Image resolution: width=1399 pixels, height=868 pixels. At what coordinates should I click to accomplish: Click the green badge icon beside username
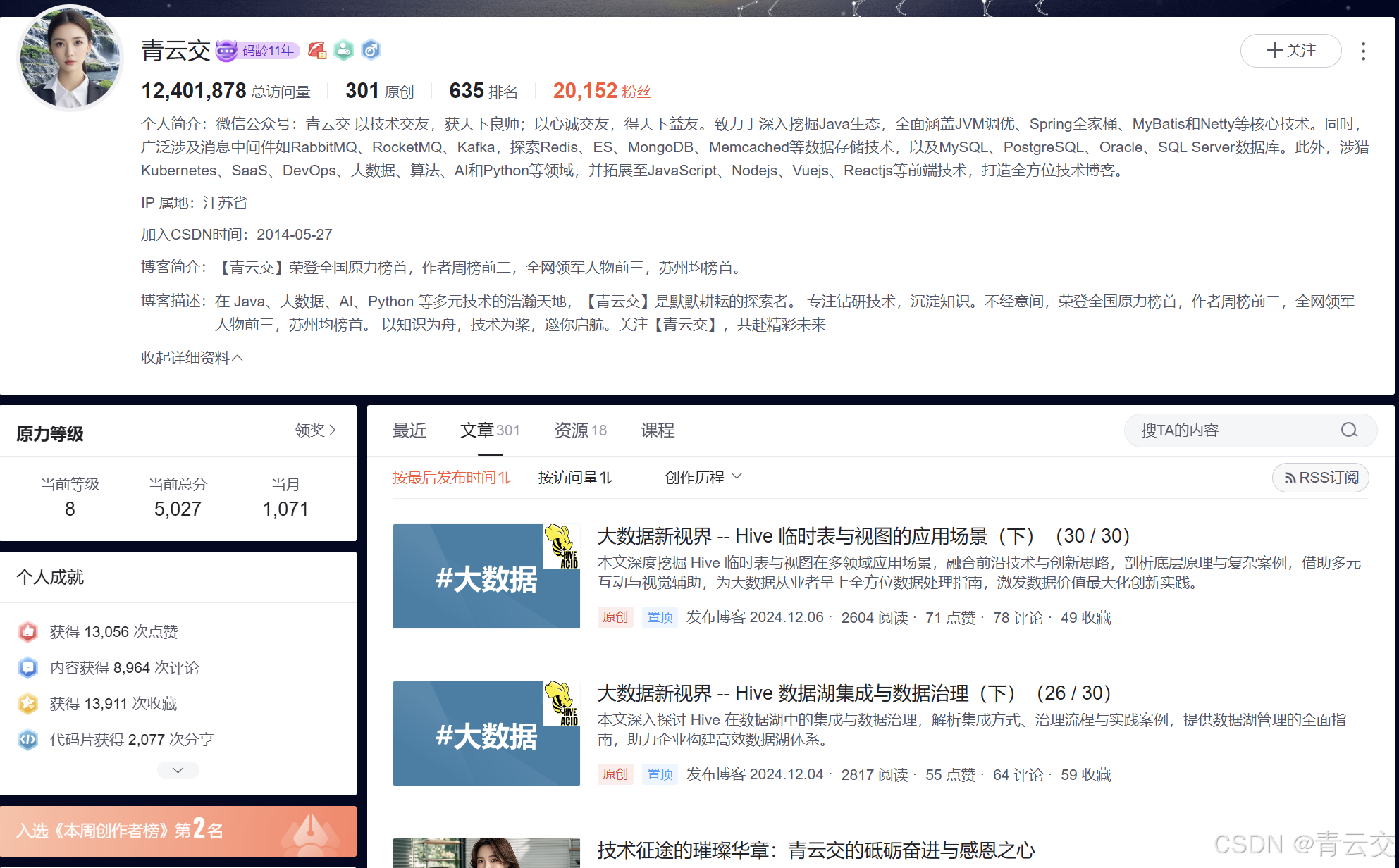343,50
